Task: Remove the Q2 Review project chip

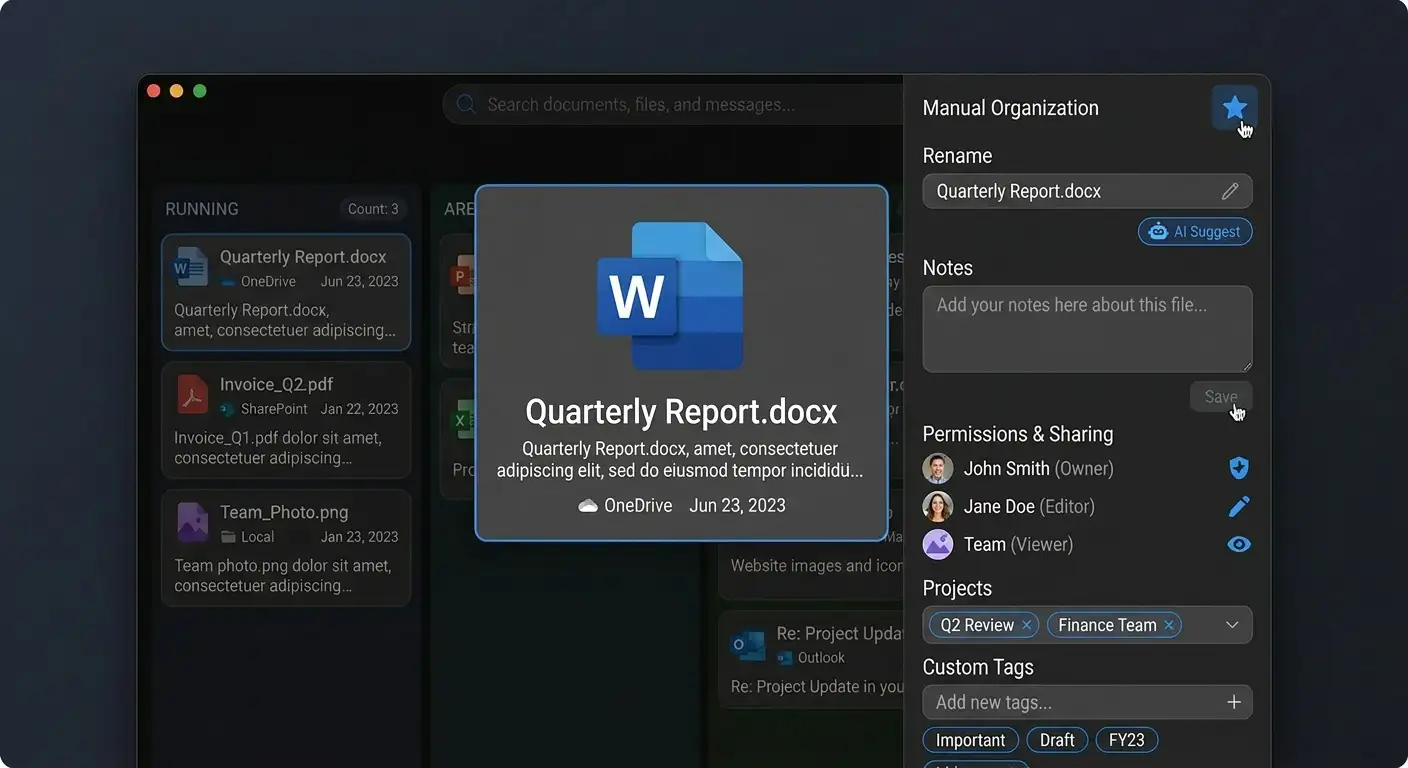Action: 1026,625
